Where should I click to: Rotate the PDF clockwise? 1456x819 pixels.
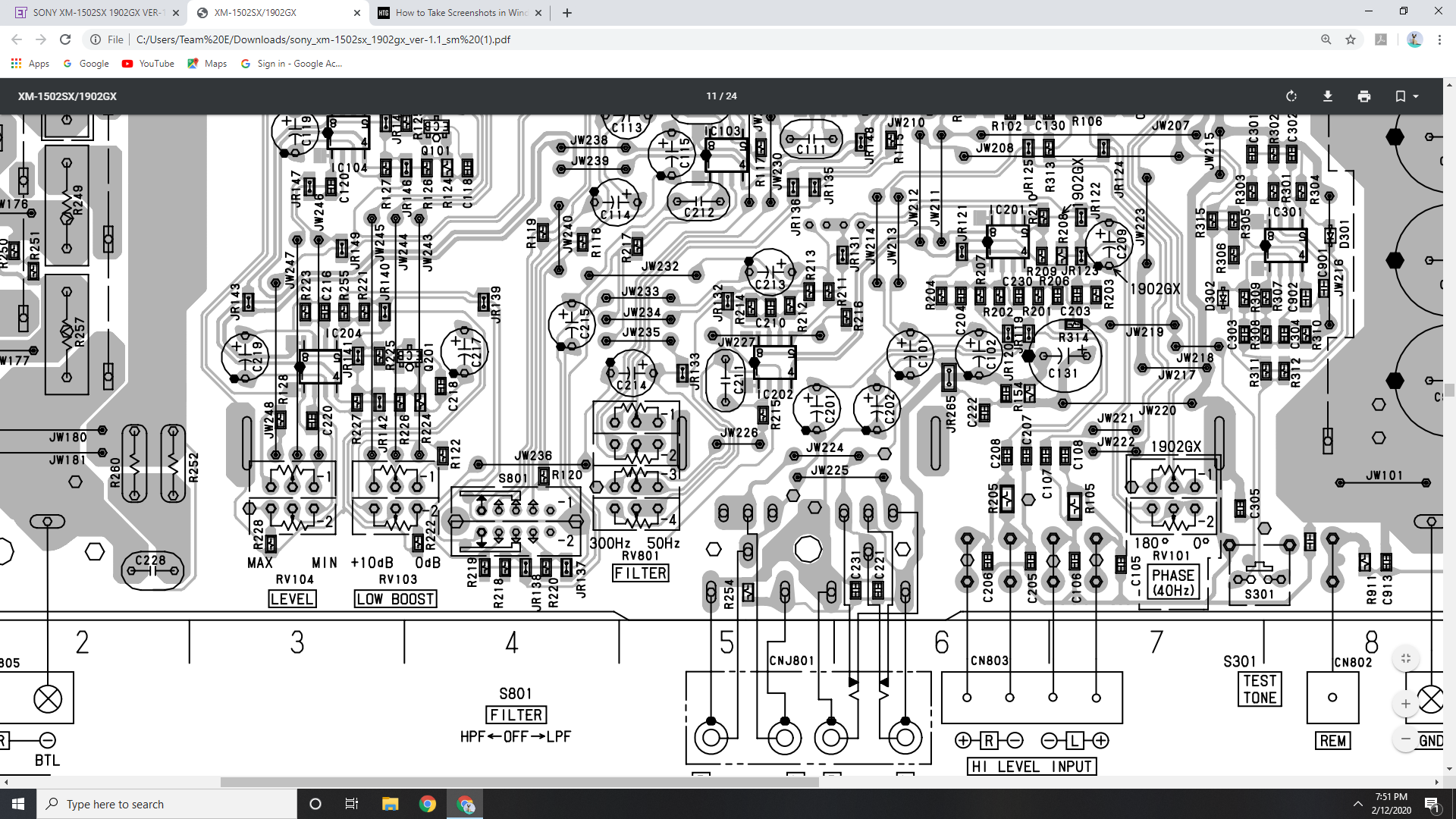[1291, 96]
